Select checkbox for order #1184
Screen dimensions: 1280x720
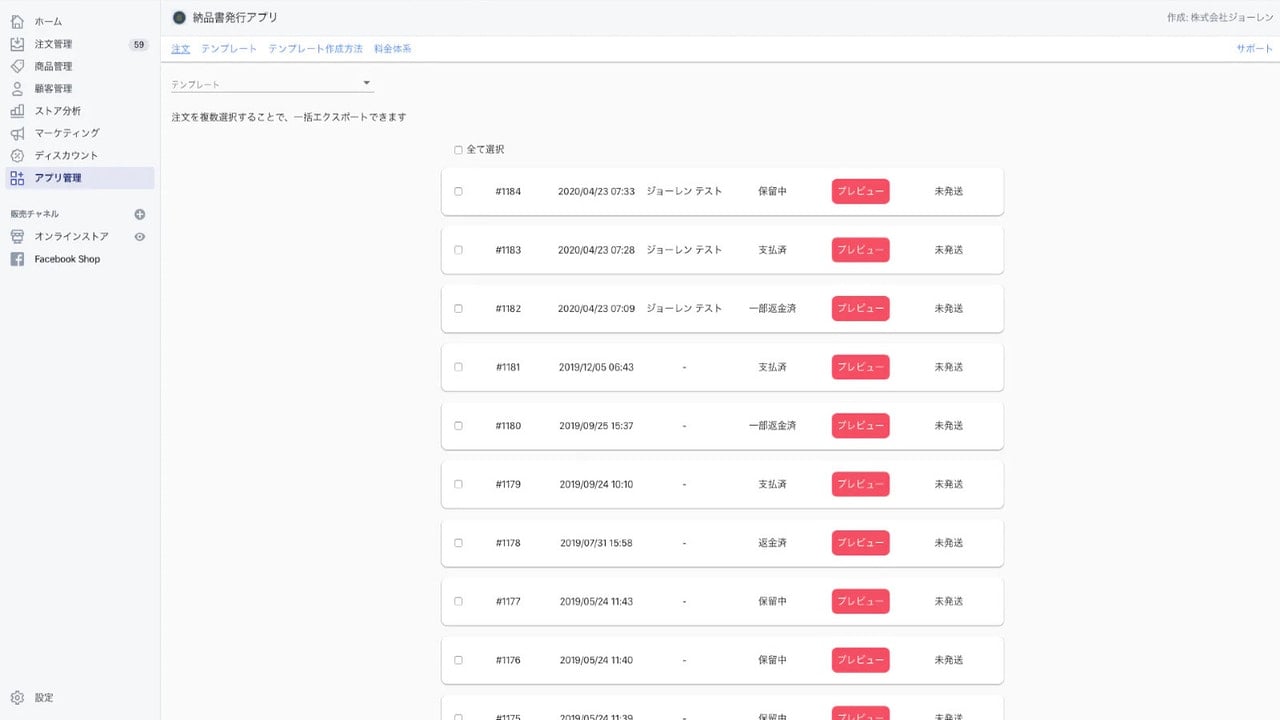tap(458, 191)
